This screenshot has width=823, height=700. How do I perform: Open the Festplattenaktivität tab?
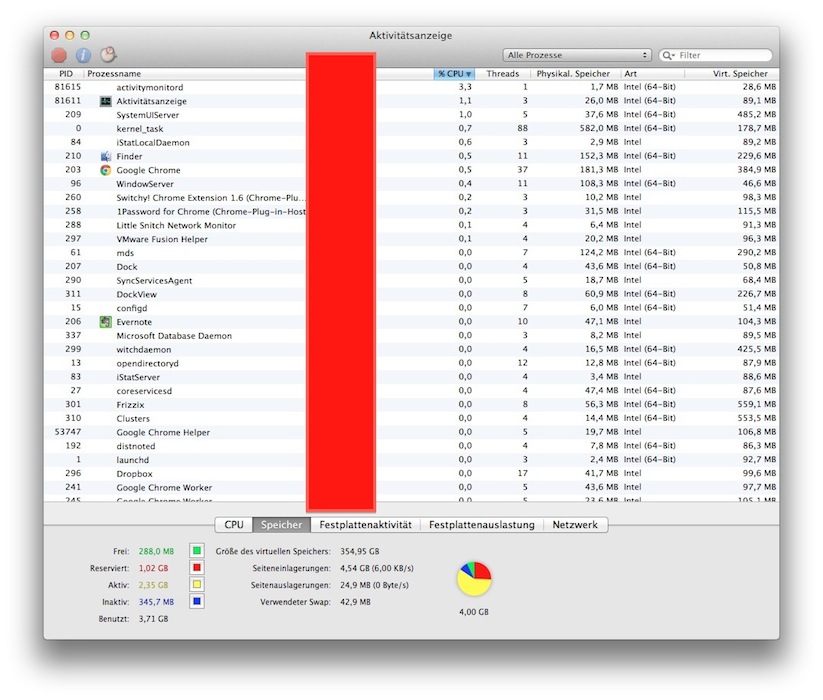point(366,525)
